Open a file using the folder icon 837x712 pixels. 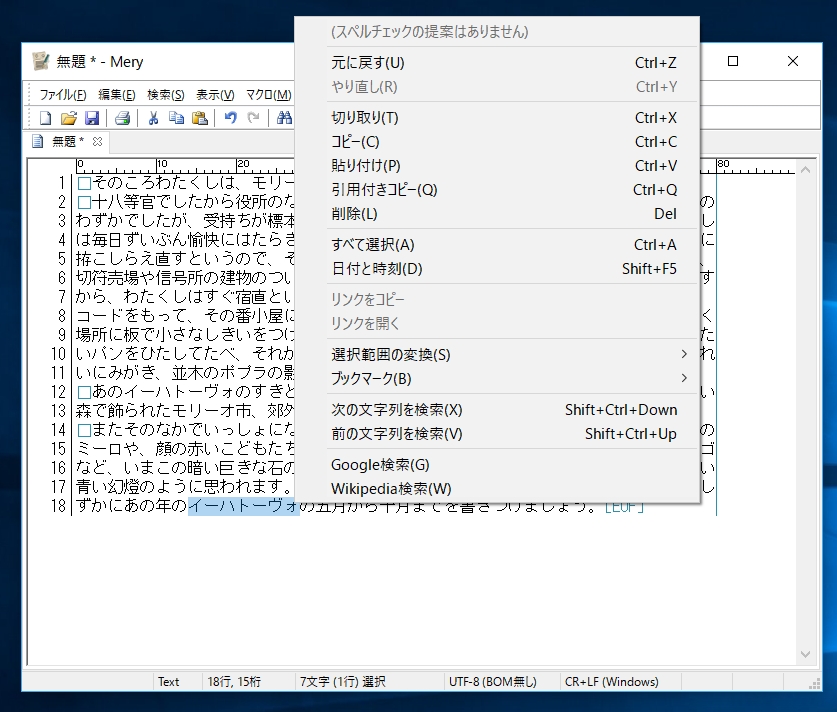click(68, 117)
